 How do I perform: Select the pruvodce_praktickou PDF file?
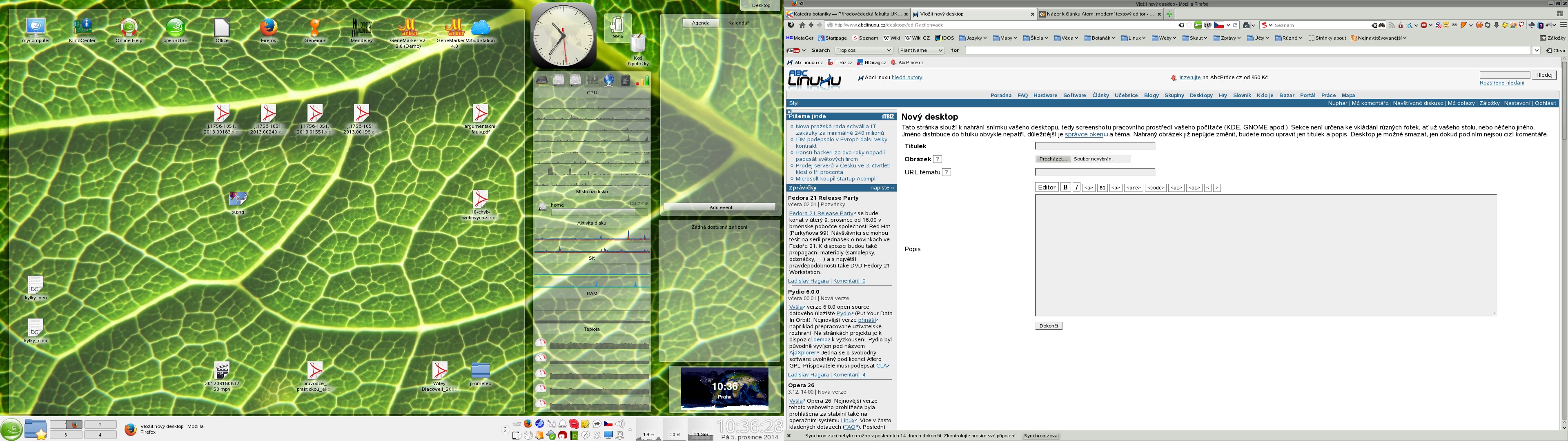315,376
